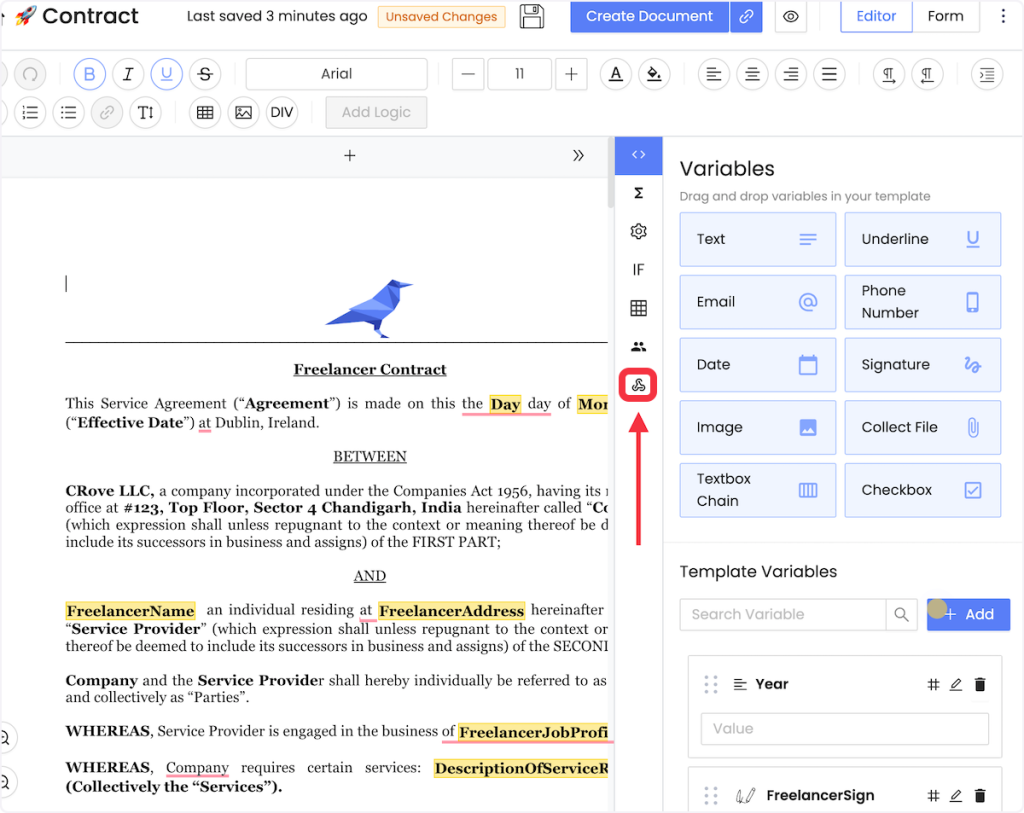This screenshot has height=813, width=1024.
Task: Open the Arial font family dropdown
Action: pyautogui.click(x=336, y=74)
